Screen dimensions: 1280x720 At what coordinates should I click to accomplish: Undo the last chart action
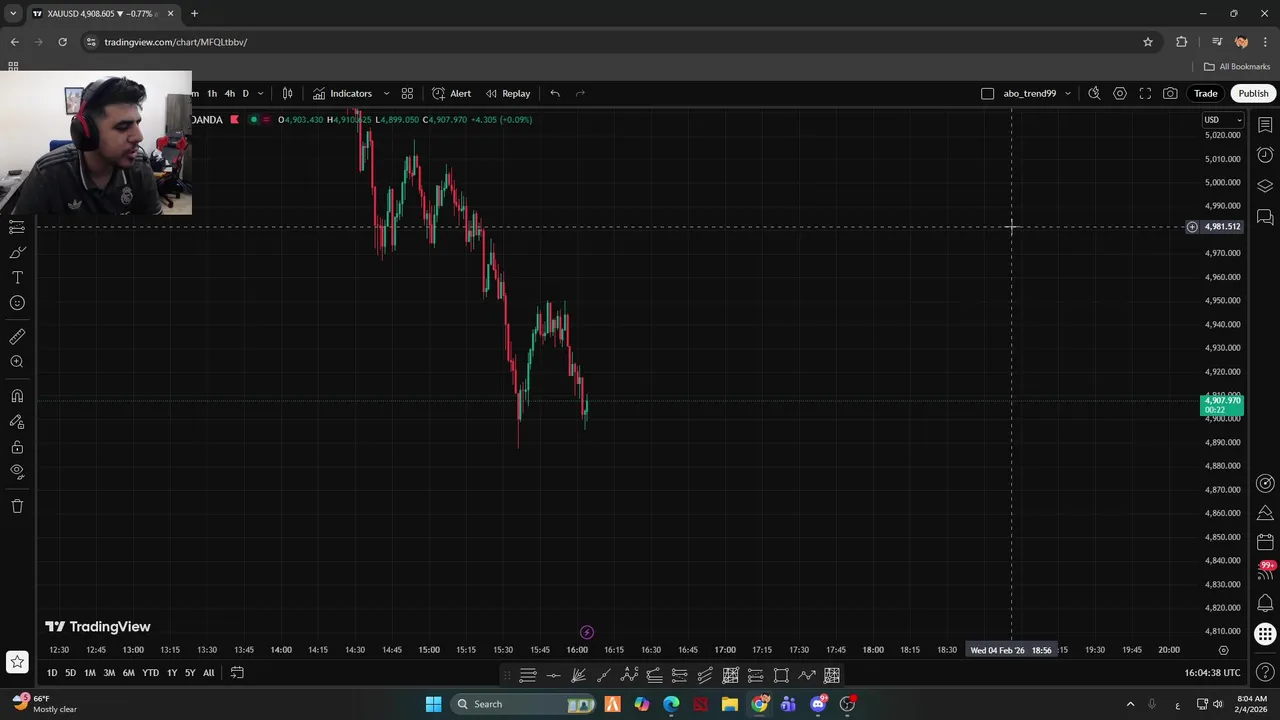[555, 93]
